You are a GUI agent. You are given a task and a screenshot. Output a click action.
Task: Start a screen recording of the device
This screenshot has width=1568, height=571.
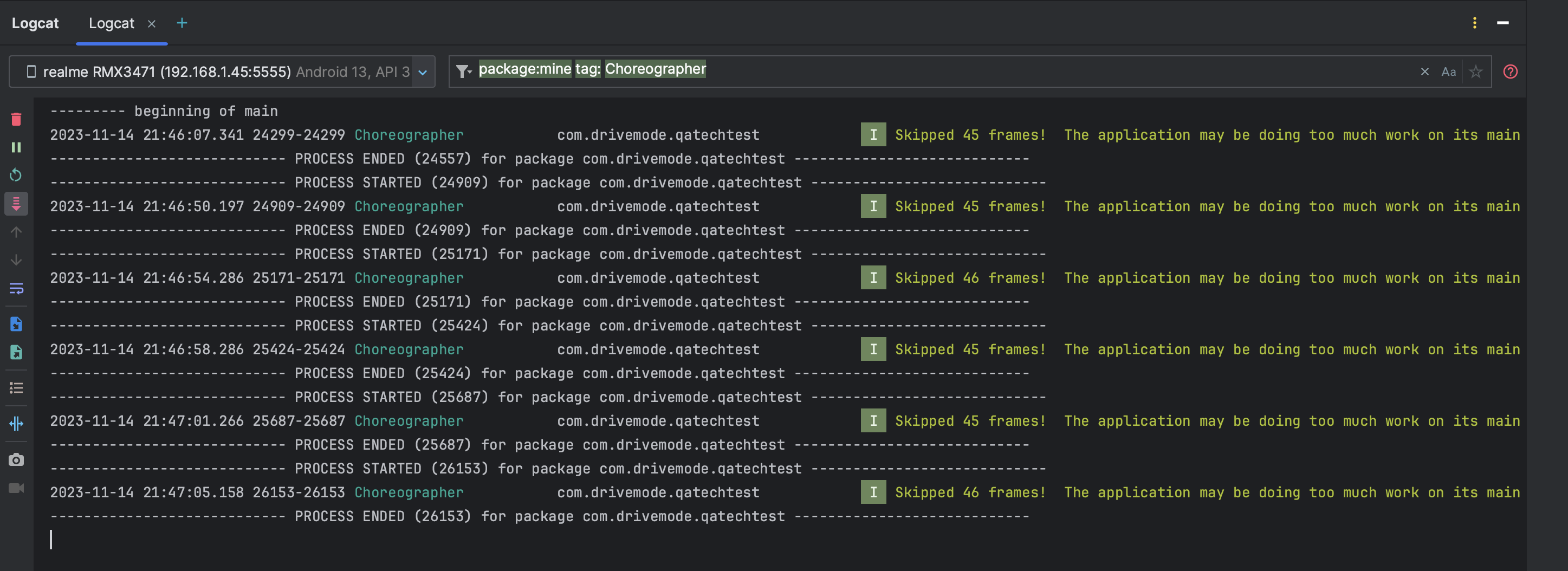click(16, 489)
